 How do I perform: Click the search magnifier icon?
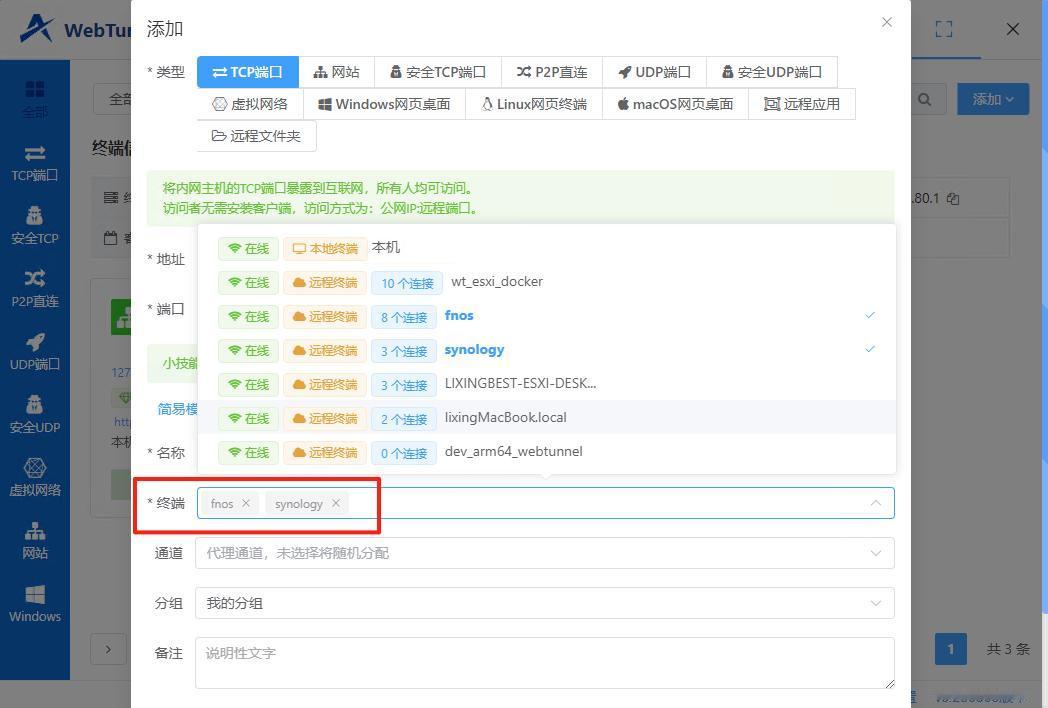[924, 99]
